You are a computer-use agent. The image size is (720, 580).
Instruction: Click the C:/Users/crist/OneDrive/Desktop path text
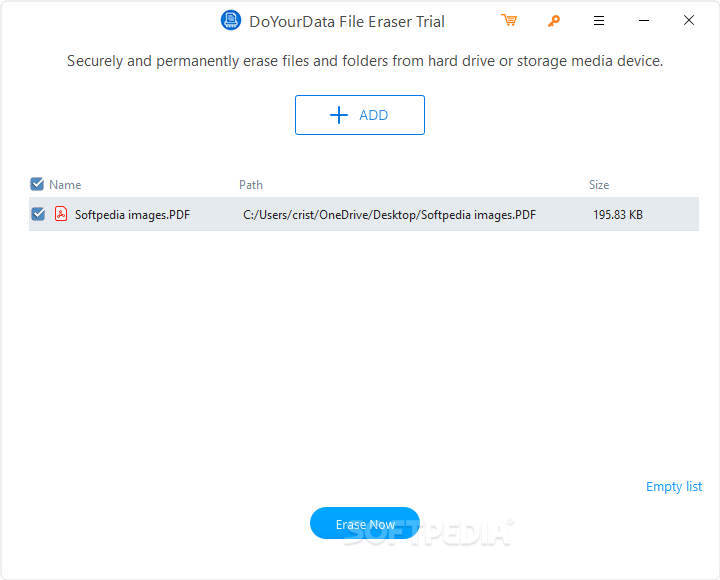point(389,214)
